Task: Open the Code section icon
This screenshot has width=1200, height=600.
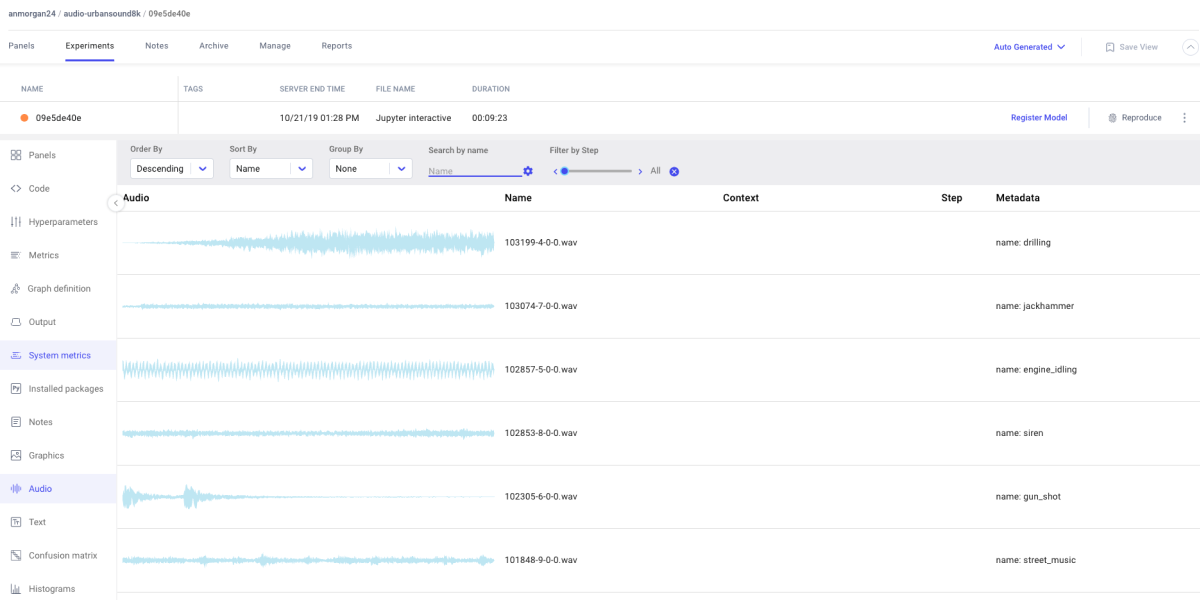Action: pyautogui.click(x=16, y=188)
